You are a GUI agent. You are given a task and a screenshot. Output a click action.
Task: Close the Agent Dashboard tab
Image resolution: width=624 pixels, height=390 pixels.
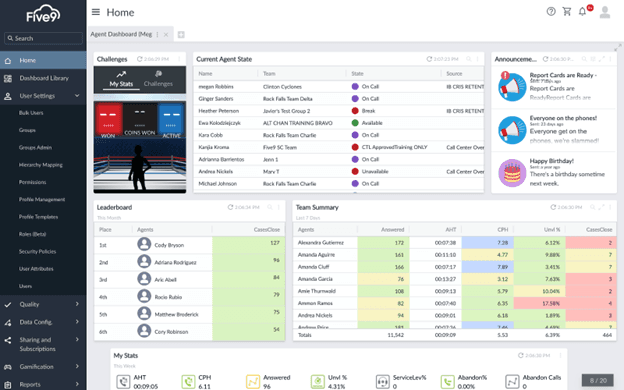166,35
